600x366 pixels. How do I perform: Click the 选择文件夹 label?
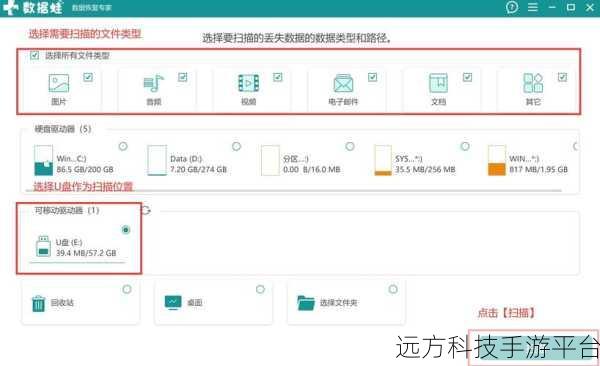[x=339, y=303]
